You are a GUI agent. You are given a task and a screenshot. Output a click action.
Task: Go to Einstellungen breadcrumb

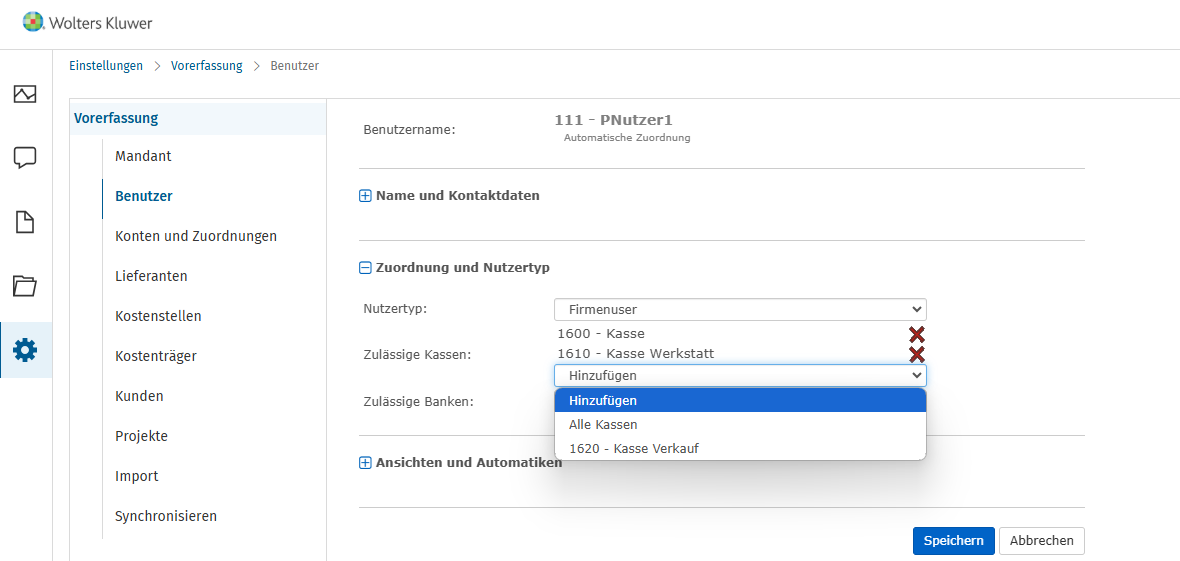106,66
